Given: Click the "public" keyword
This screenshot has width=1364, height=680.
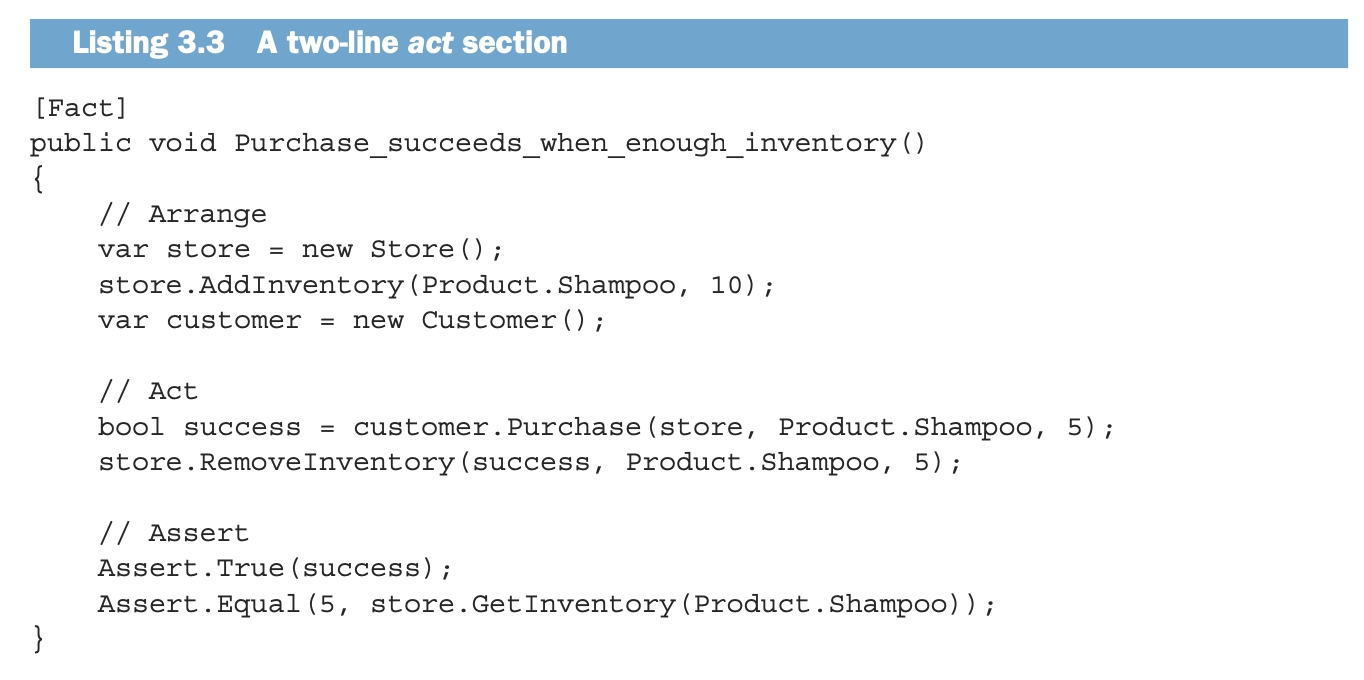Looking at the screenshot, I should point(80,143).
